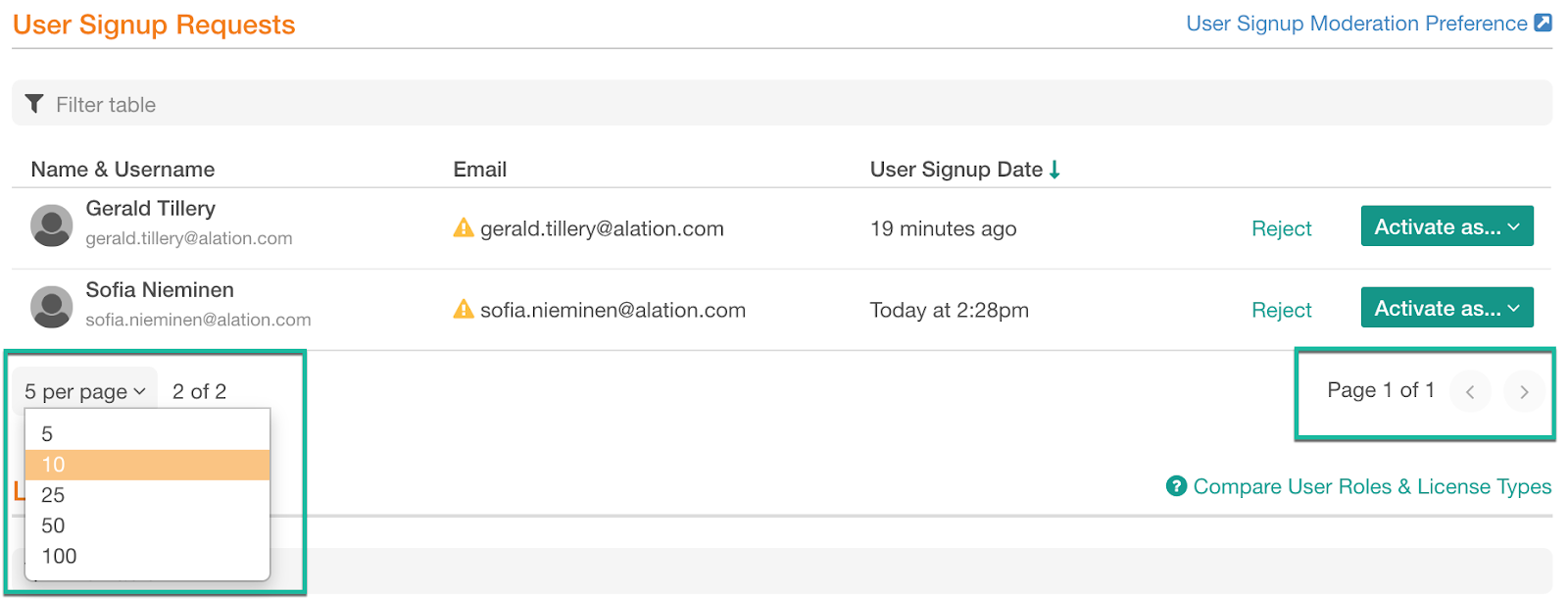
Task: Click warning icon beside sofia.nieminen@alation.com email
Action: (x=464, y=310)
